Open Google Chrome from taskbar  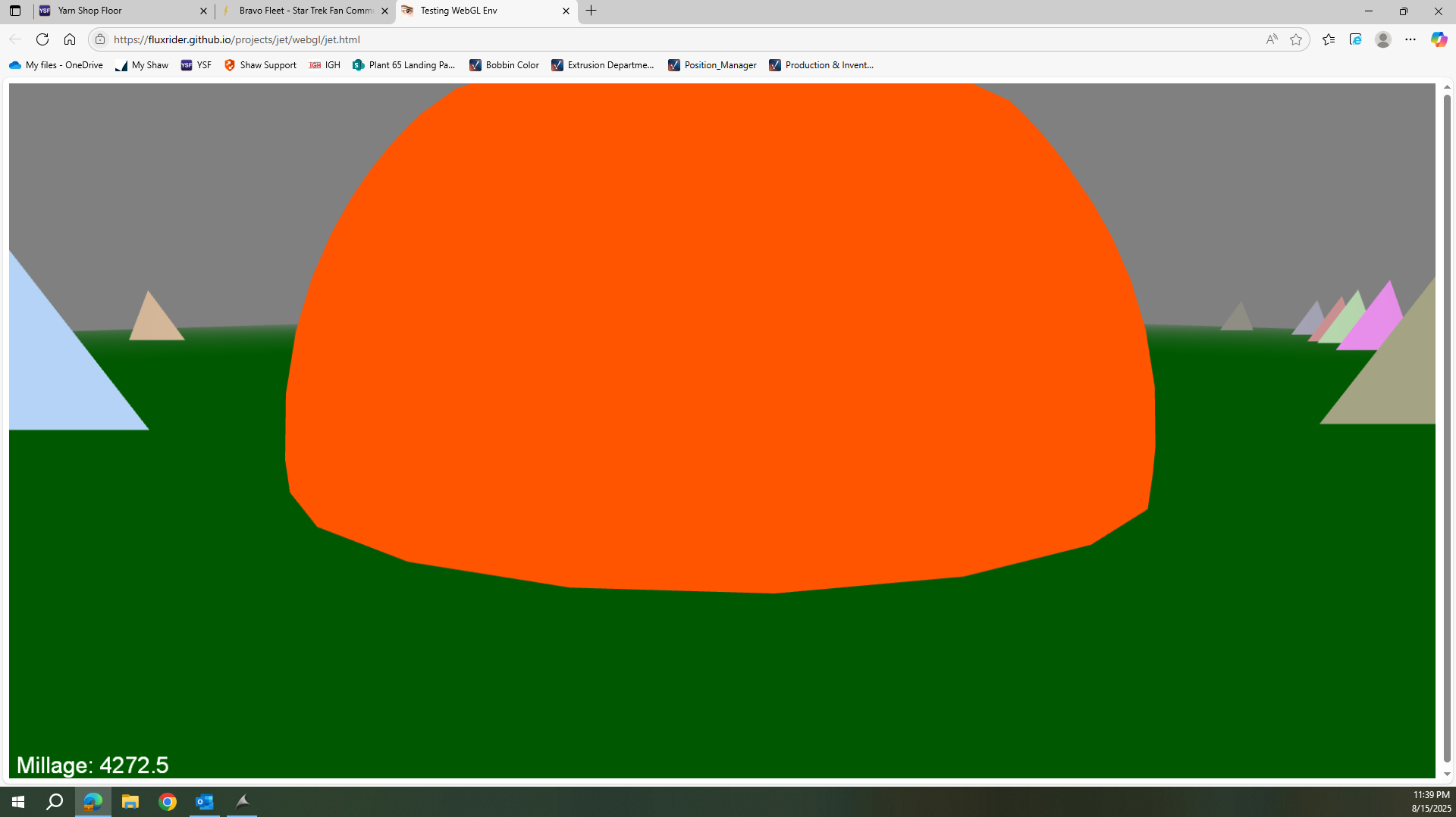pyautogui.click(x=168, y=802)
